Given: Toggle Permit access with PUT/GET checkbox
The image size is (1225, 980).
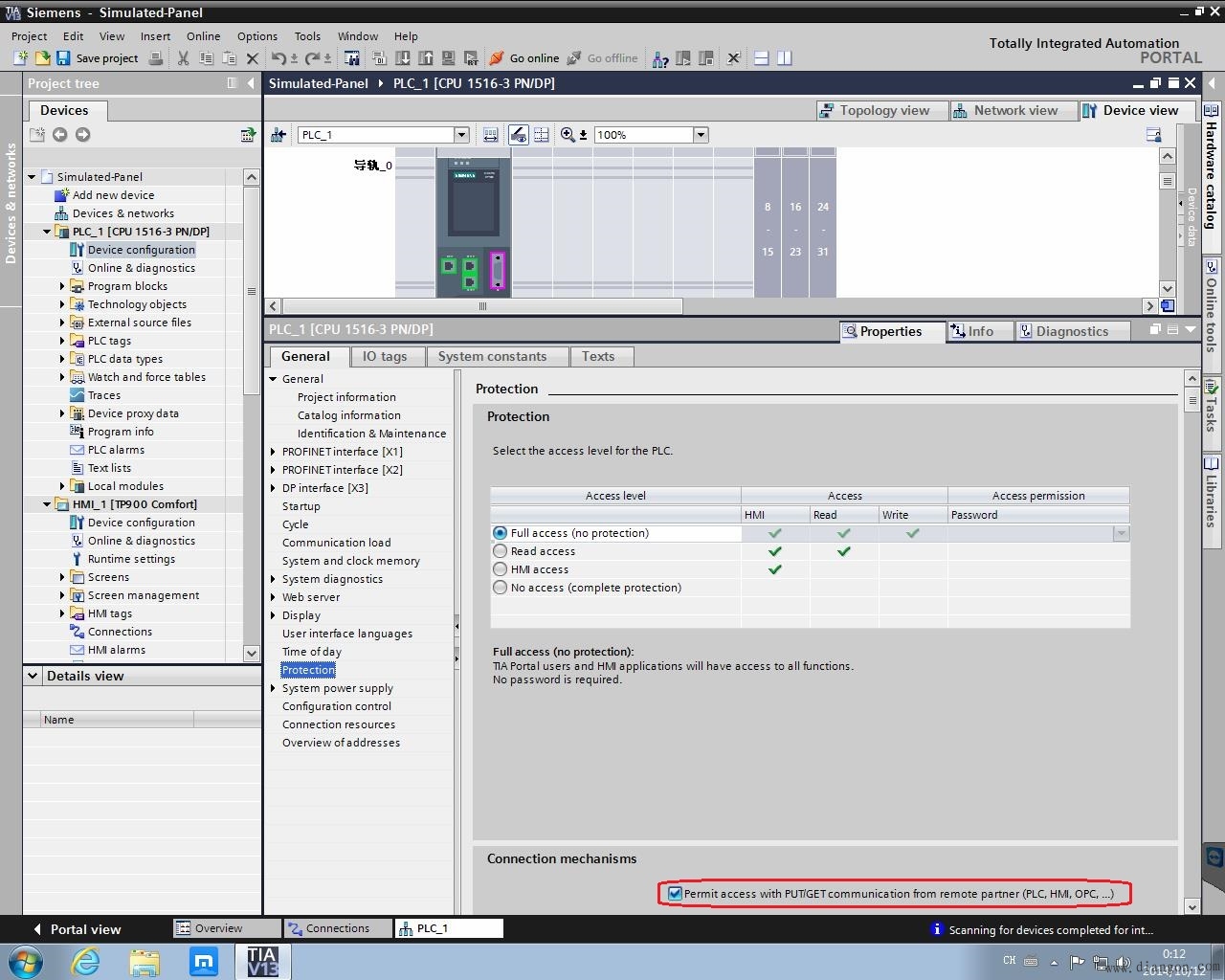Looking at the screenshot, I should click(x=676, y=894).
